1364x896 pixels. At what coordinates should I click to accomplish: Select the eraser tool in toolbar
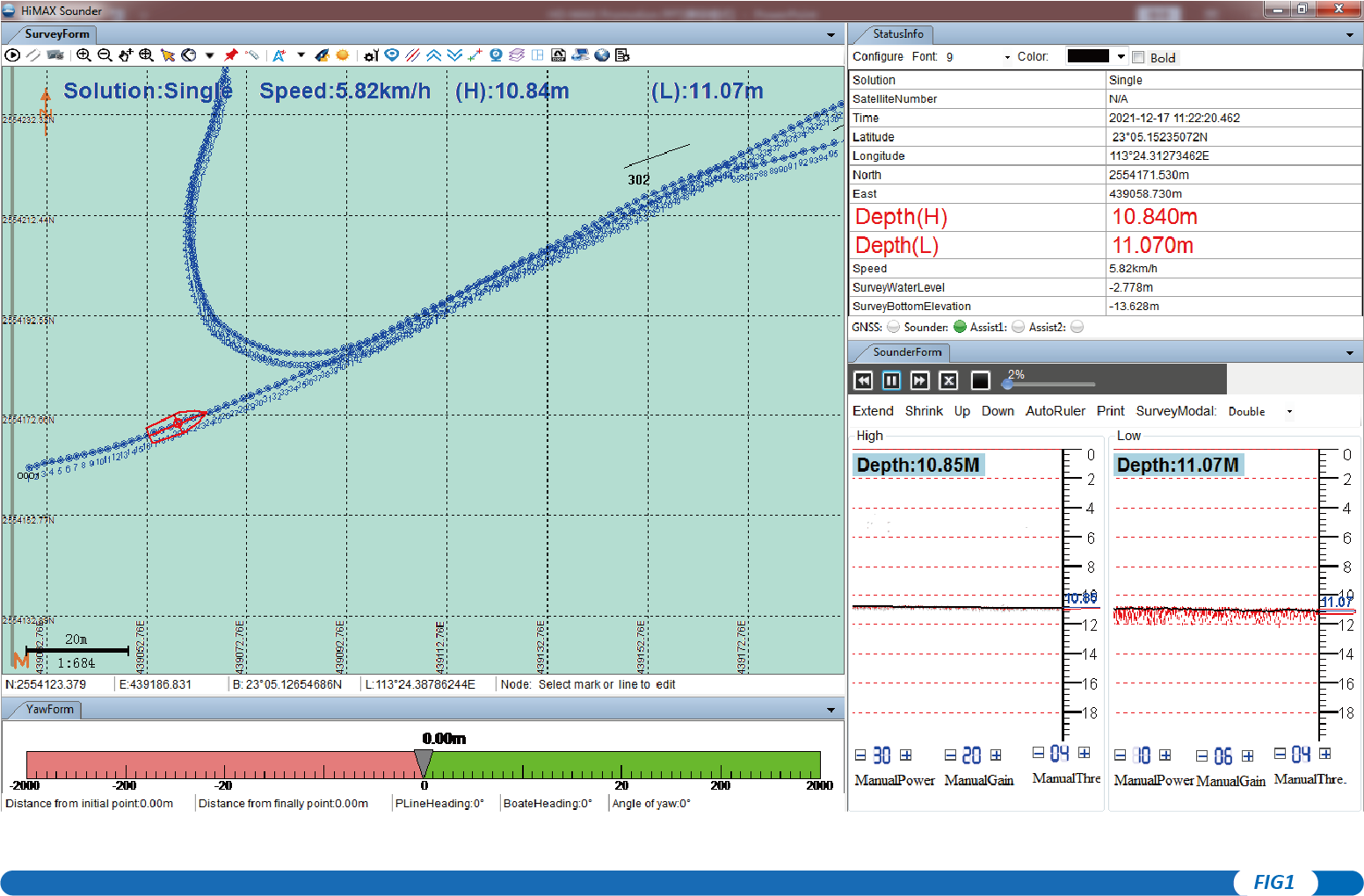(252, 54)
